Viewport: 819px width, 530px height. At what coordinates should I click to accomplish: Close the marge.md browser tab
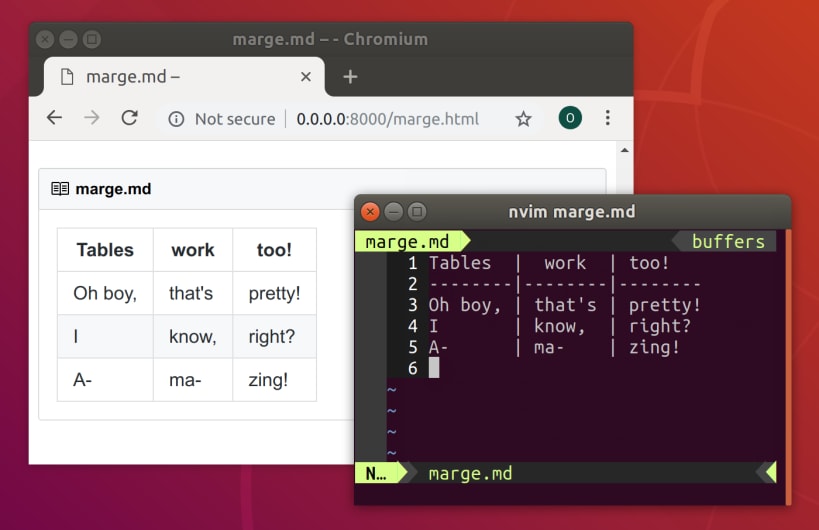pyautogui.click(x=306, y=77)
